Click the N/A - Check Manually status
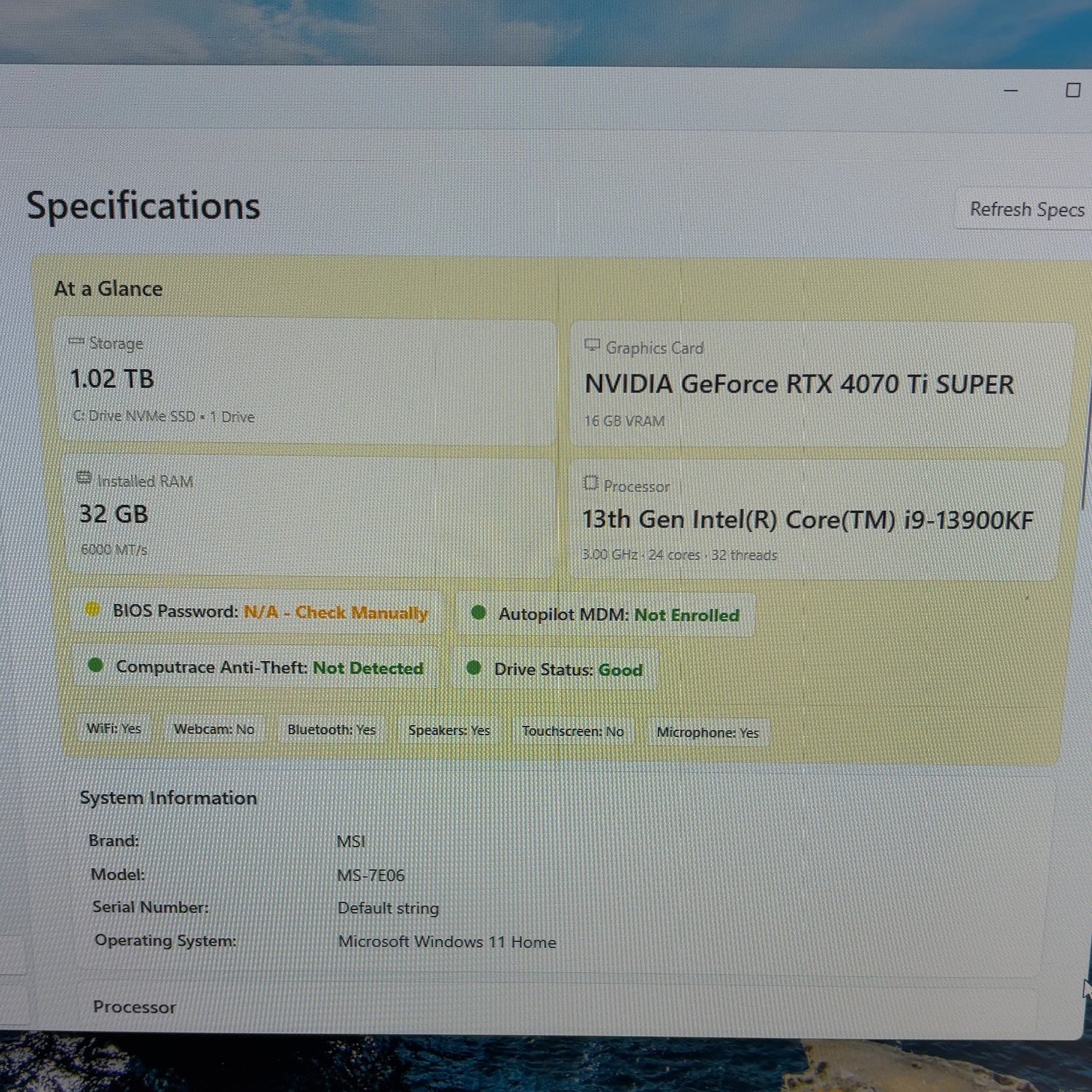The height and width of the screenshot is (1092, 1092). click(x=336, y=612)
